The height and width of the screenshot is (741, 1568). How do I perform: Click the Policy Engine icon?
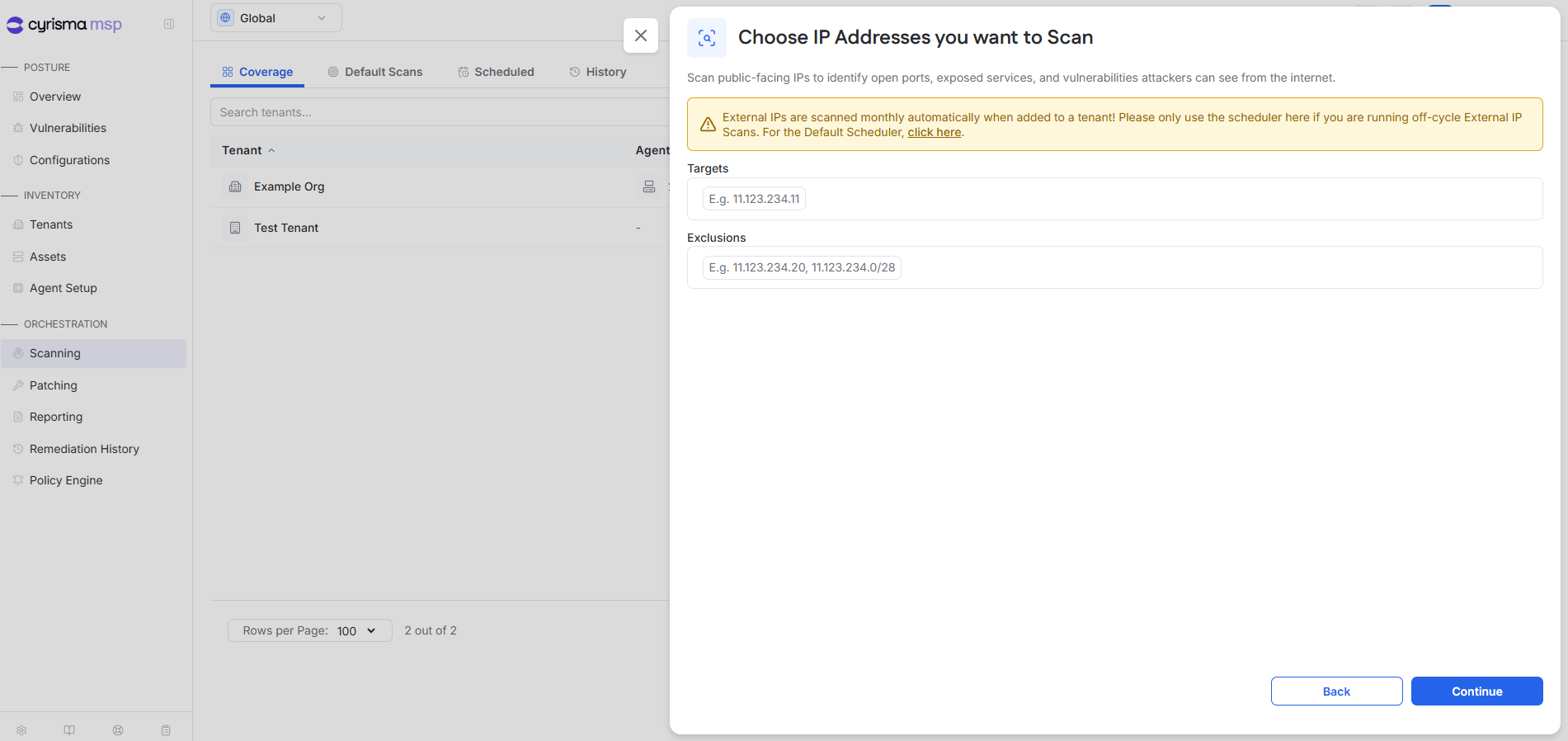click(x=18, y=480)
